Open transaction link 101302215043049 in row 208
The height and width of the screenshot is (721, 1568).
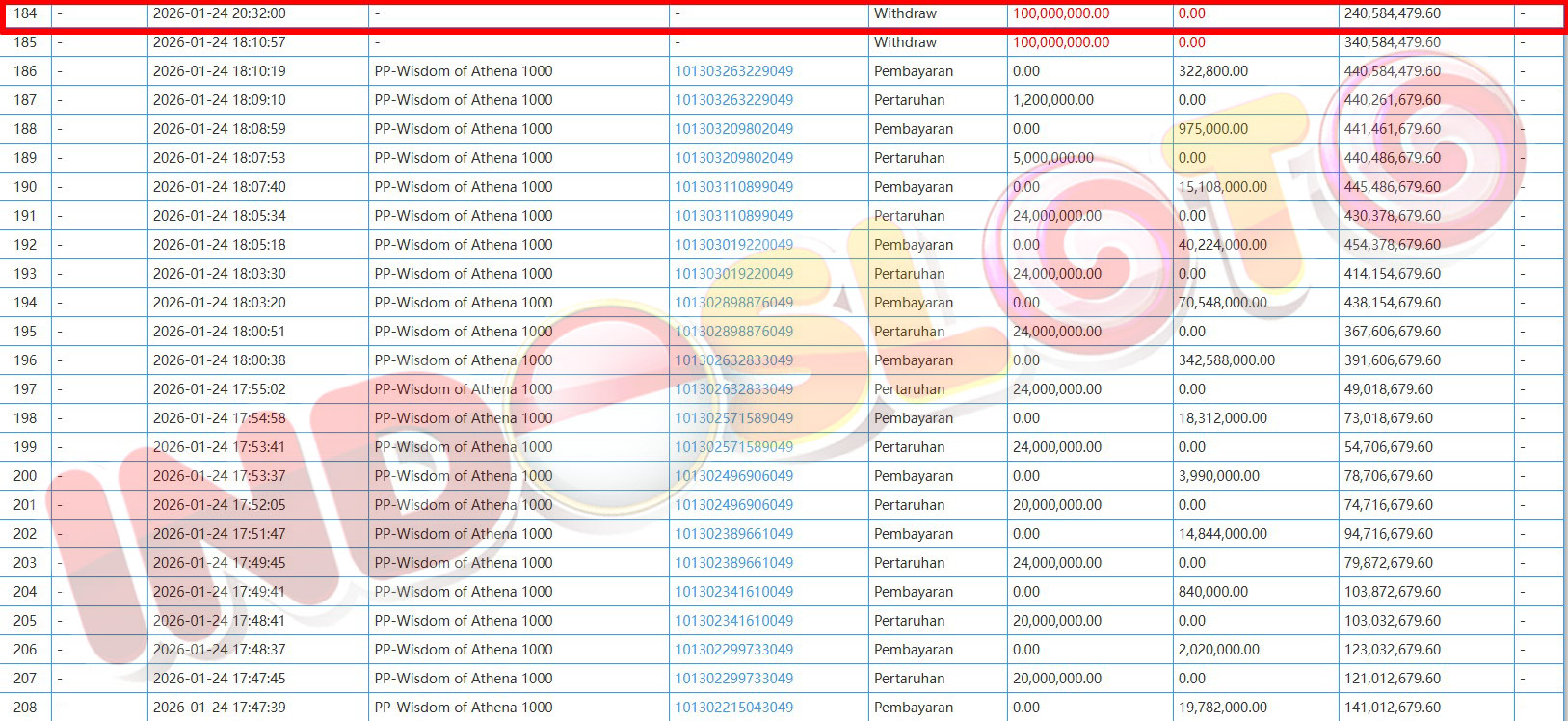coord(733,708)
